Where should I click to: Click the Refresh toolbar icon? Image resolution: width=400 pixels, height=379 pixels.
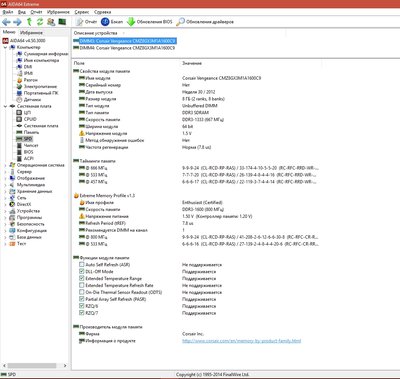(x=40, y=22)
